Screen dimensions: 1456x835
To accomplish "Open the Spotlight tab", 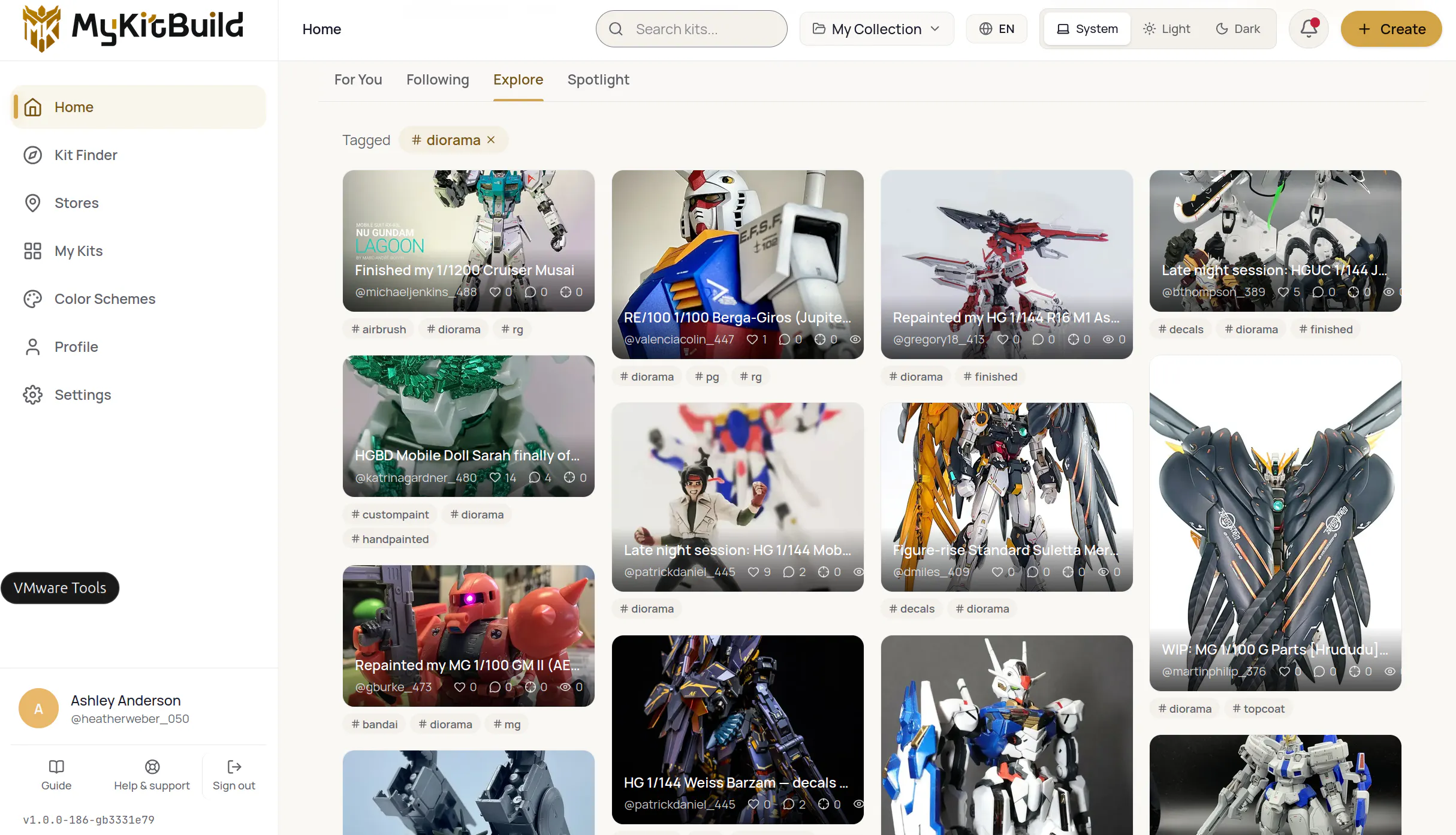I will point(598,80).
